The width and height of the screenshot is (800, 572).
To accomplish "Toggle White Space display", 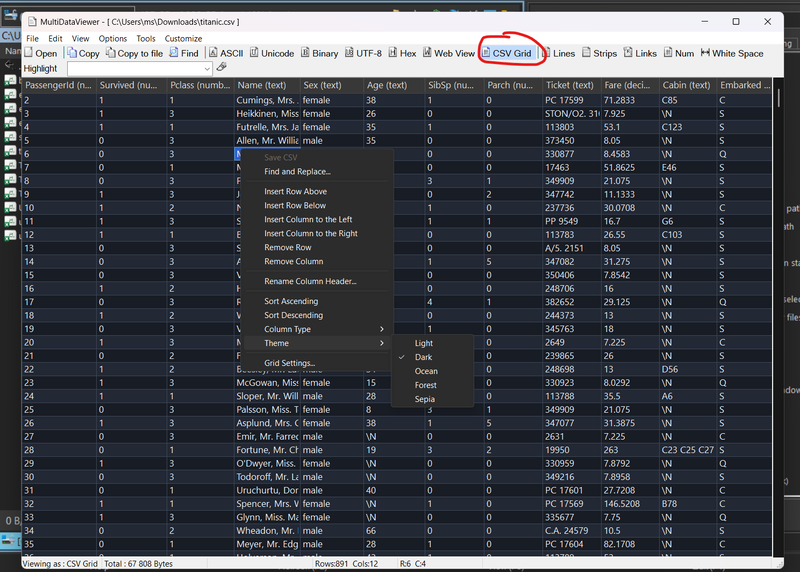I will [732, 53].
